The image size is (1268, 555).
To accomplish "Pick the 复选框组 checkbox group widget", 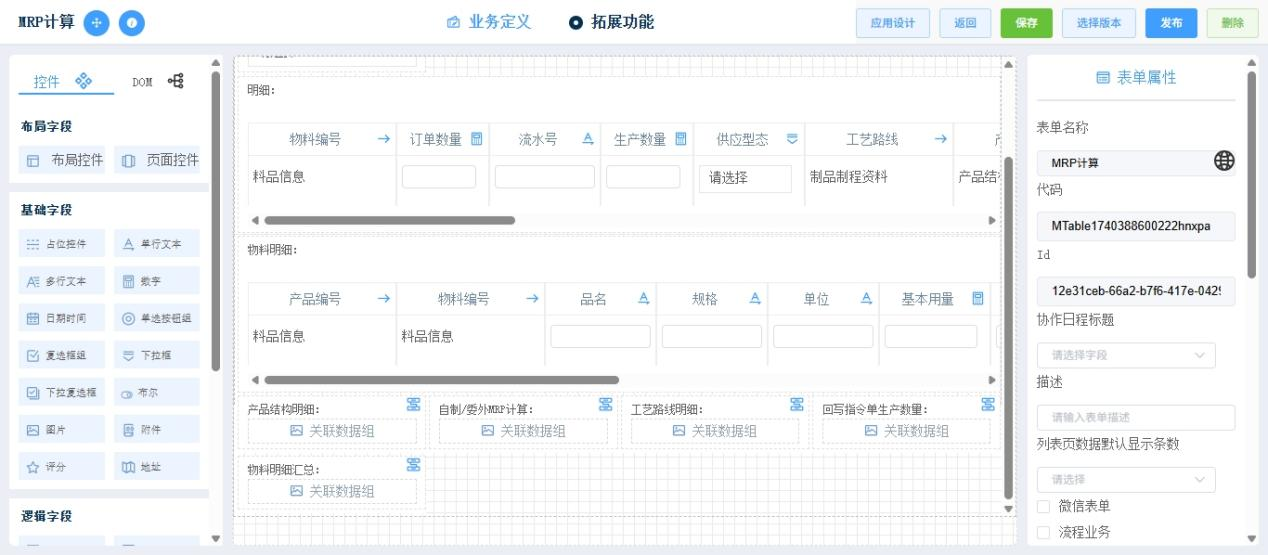I will (x=64, y=355).
